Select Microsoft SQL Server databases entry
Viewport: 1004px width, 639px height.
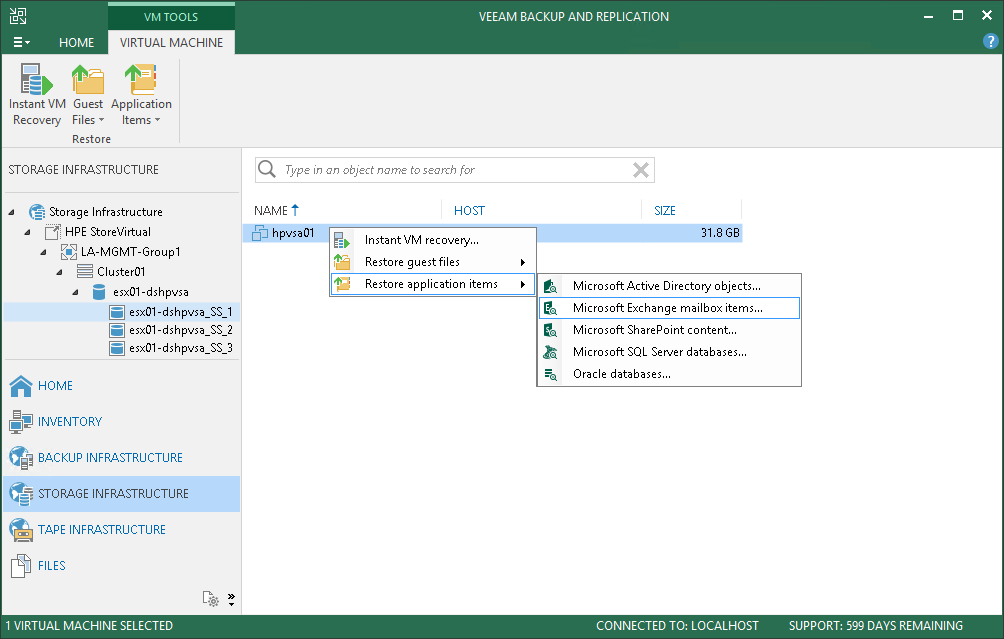pyautogui.click(x=669, y=352)
